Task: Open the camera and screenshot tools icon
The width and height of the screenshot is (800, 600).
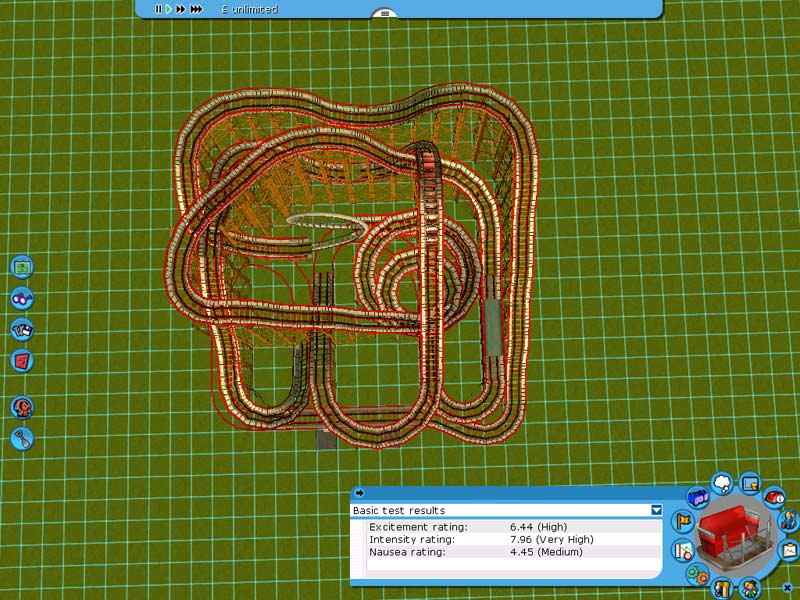Action: point(22,329)
